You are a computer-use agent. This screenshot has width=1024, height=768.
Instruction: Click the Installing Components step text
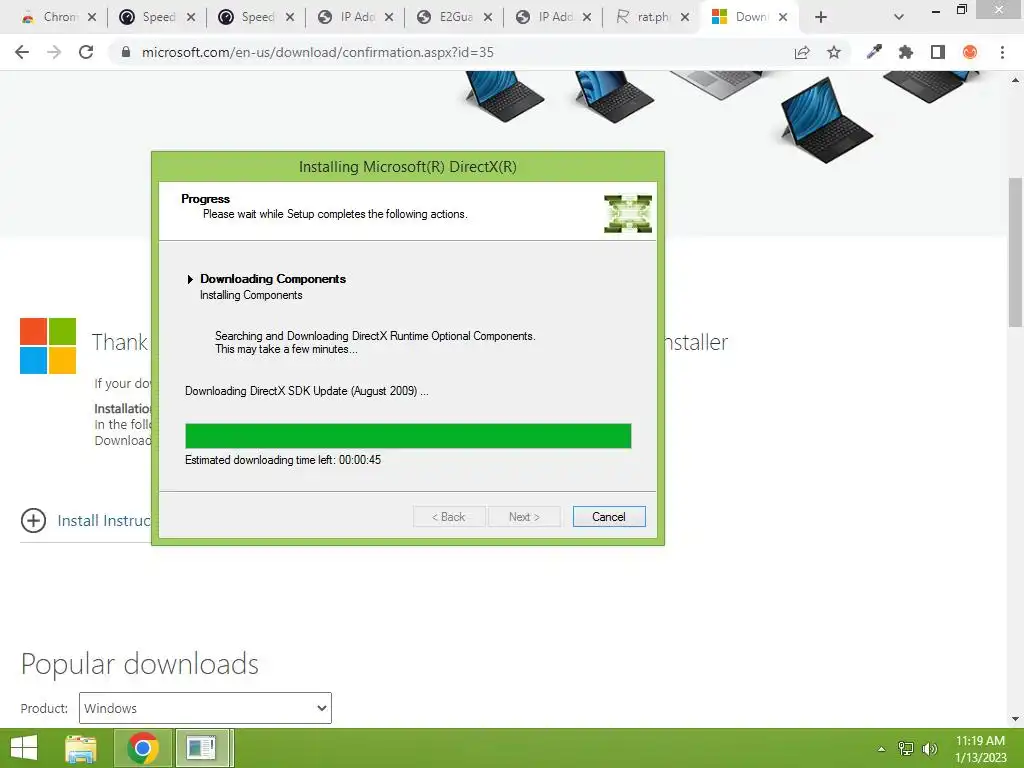(x=251, y=295)
